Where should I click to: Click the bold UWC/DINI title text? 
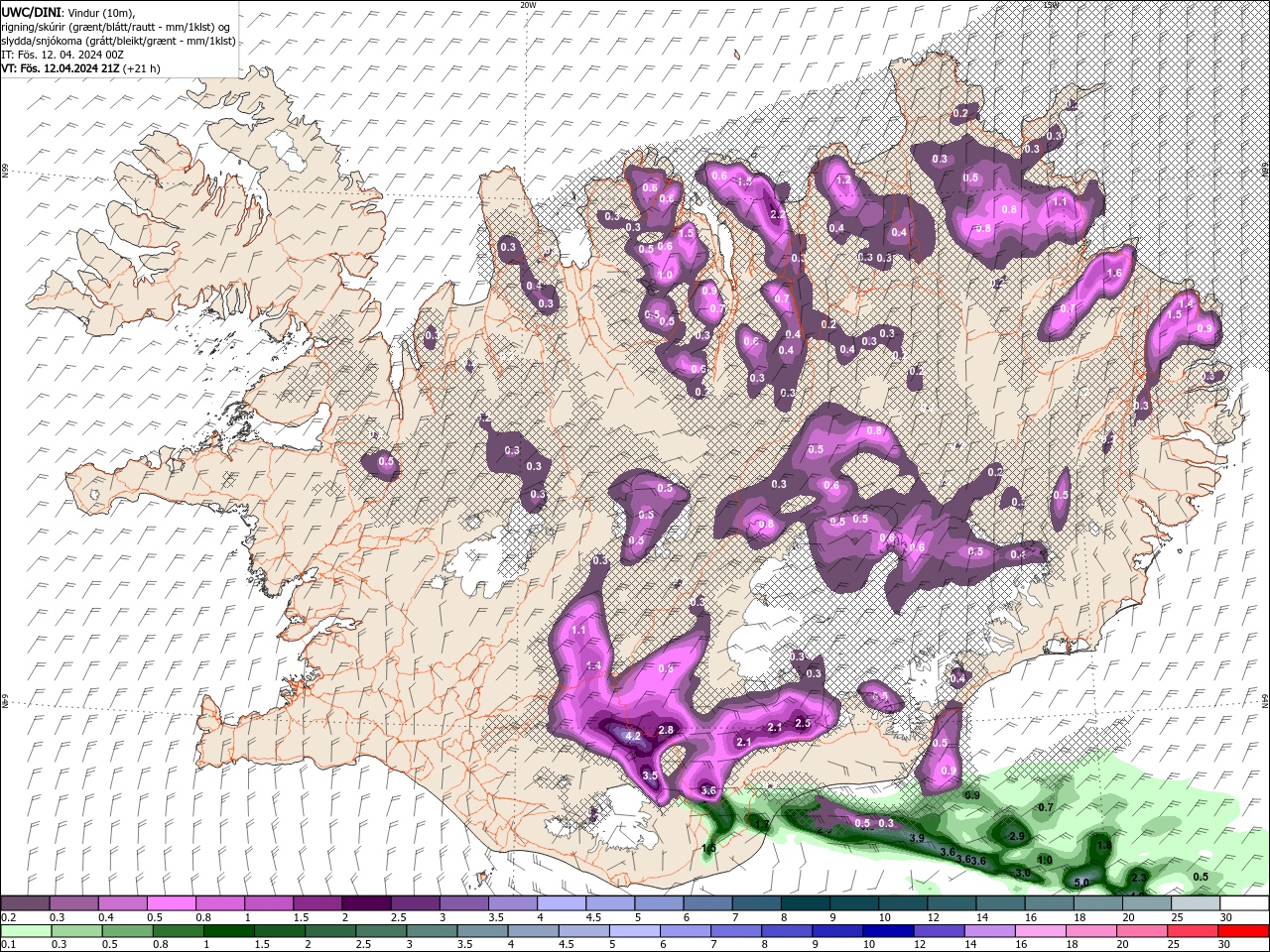tap(31, 12)
